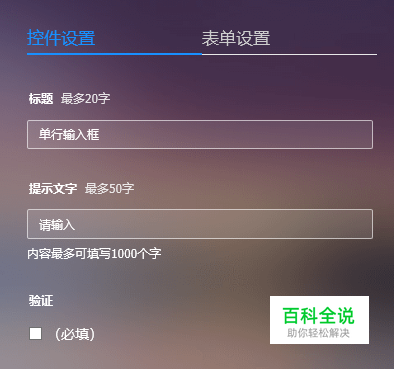
Task: Click the 标题 field label
Action: (41, 99)
